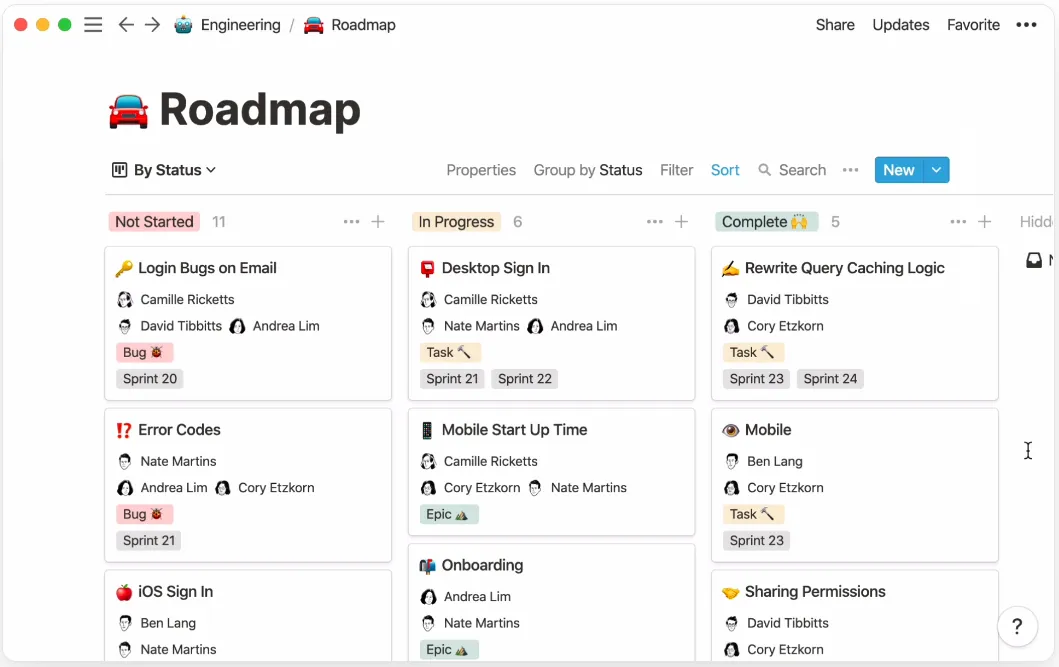1059x667 pixels.
Task: Open the New button dropdown arrow
Action: (x=936, y=170)
